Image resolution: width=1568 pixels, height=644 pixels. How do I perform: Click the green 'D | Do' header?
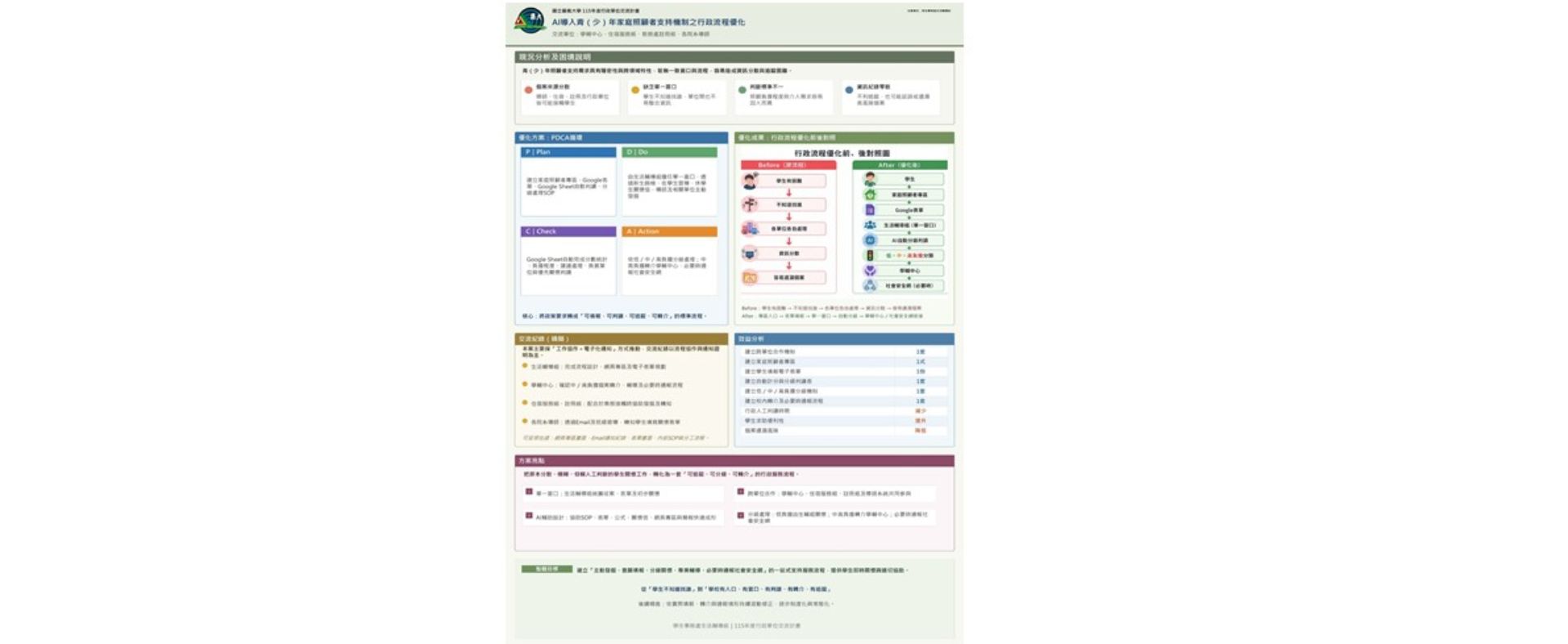[670, 152]
